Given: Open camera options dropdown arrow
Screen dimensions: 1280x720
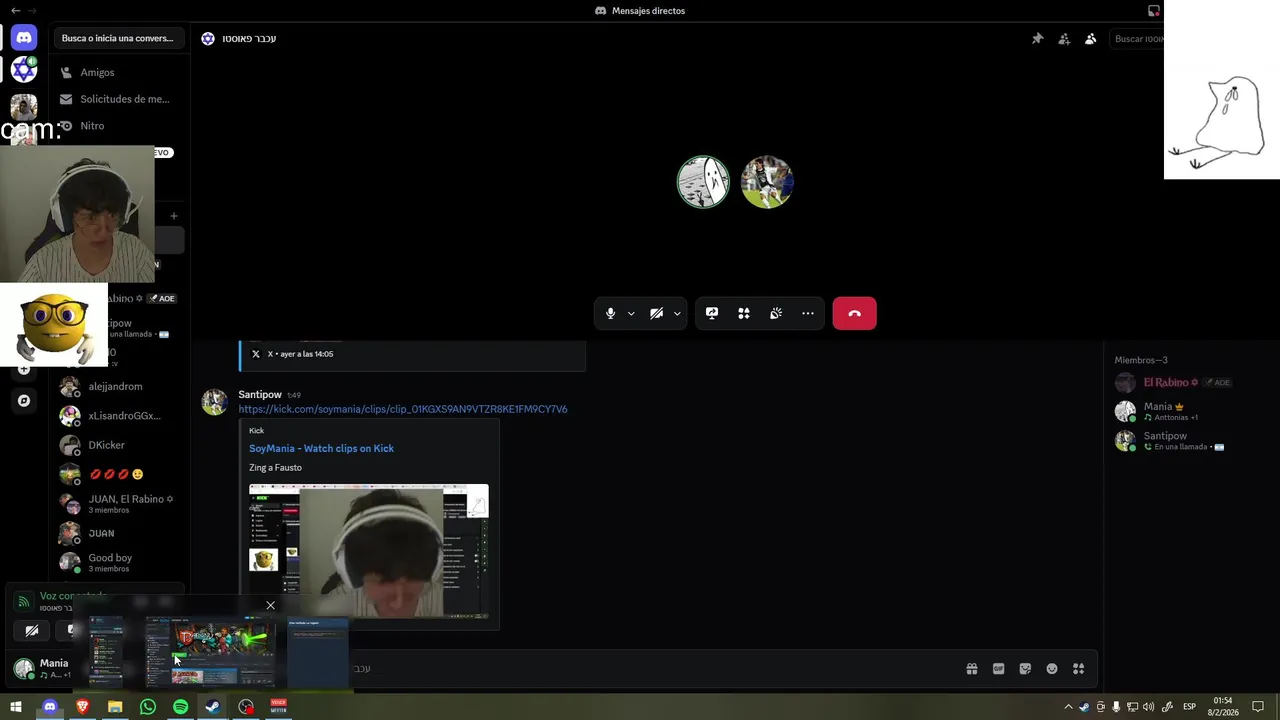Looking at the screenshot, I should [677, 313].
